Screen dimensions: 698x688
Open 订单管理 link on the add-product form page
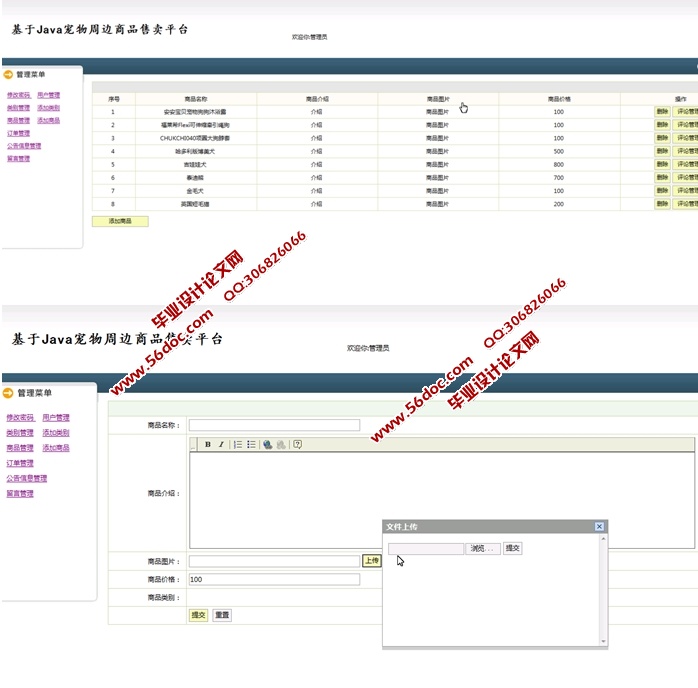click(20, 463)
